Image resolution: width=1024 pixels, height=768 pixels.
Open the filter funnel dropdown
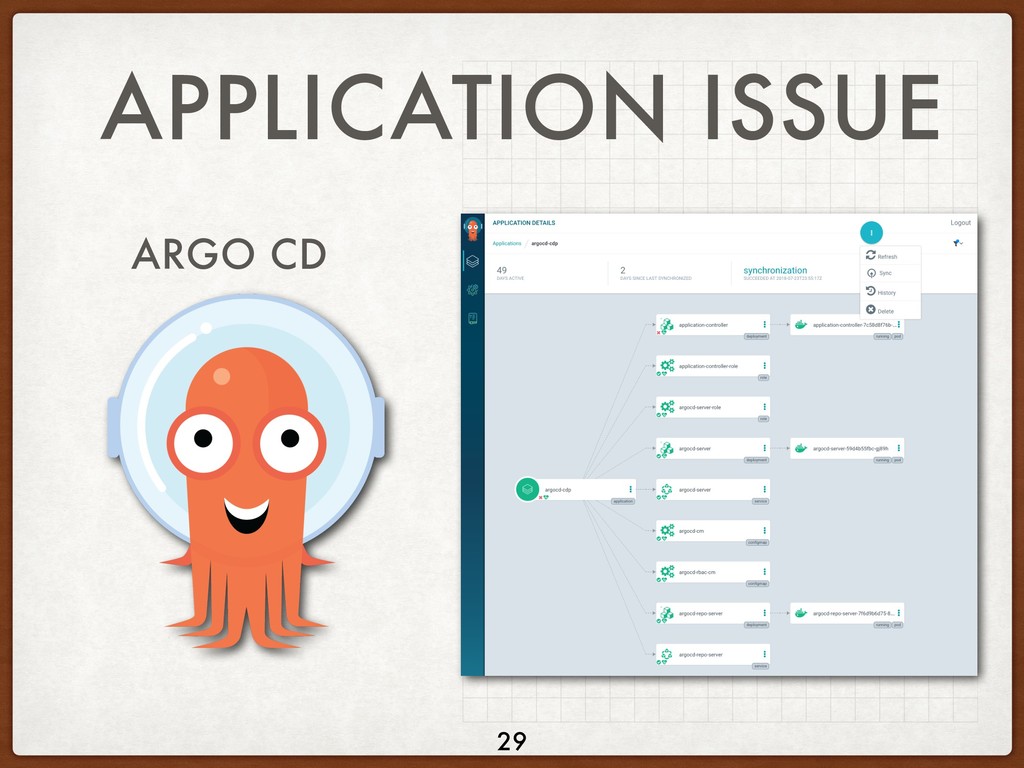coord(958,243)
